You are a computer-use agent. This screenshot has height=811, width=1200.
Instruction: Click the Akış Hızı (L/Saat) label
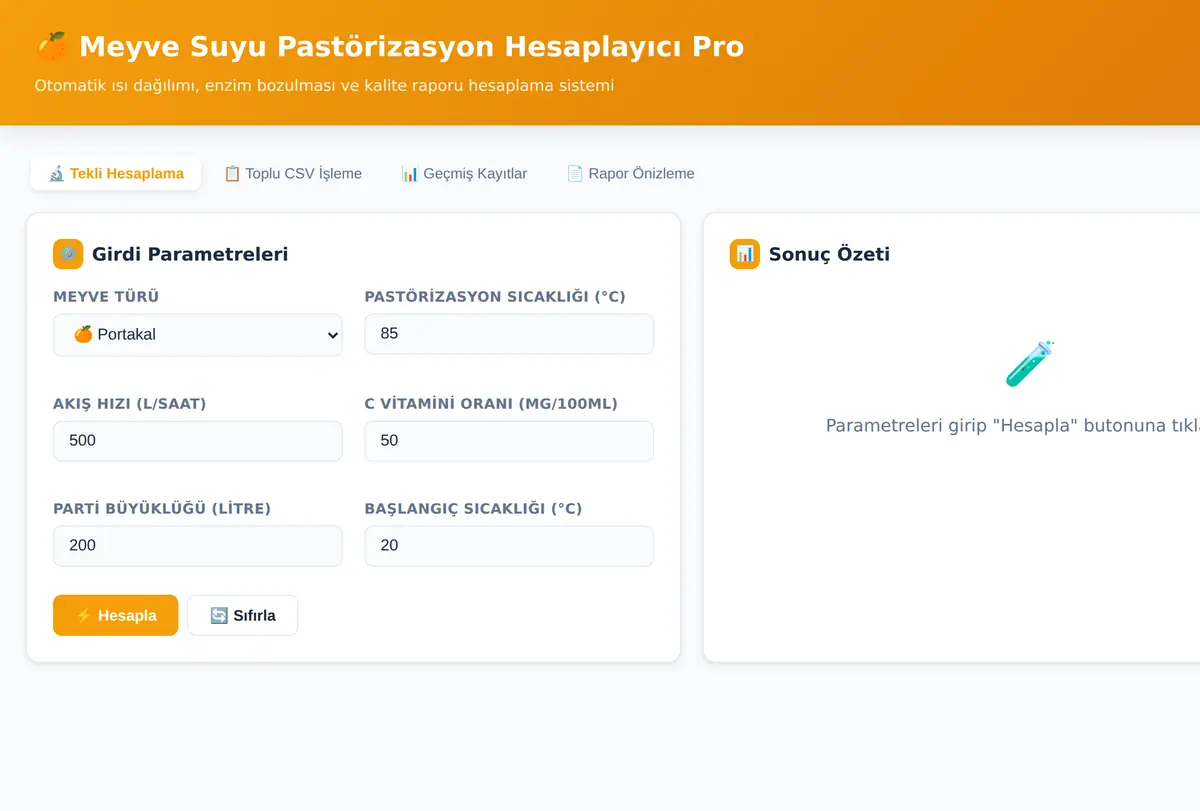[x=130, y=404]
